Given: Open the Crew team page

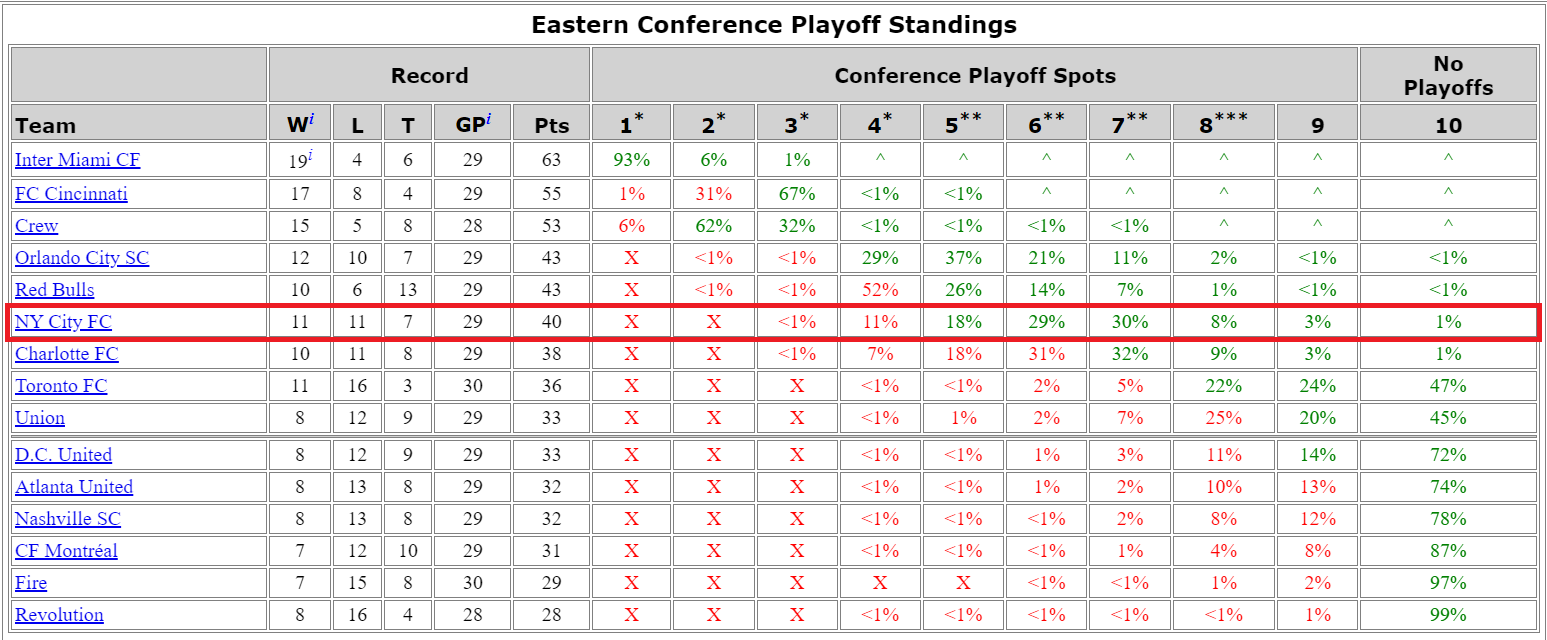Looking at the screenshot, I should pos(36,226).
